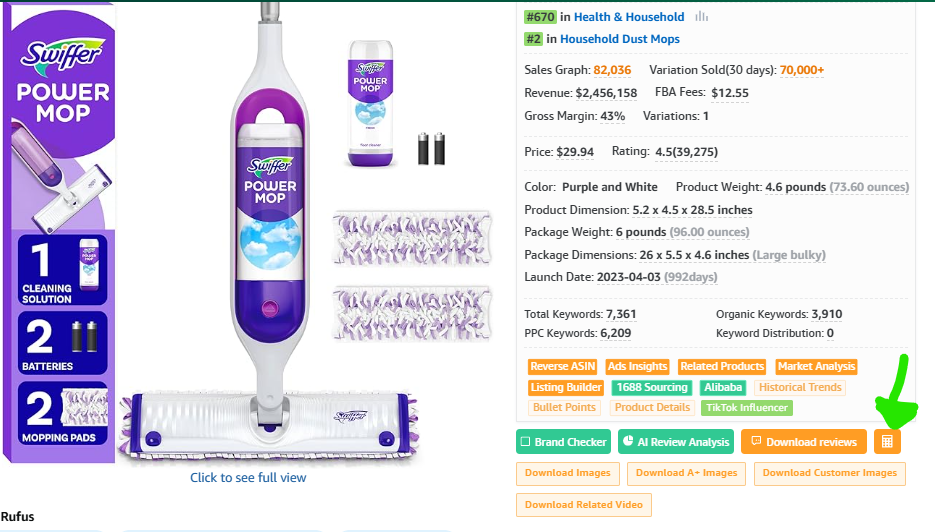This screenshot has width=935, height=532.
Task: Launch Market Analysis
Action: click(816, 367)
